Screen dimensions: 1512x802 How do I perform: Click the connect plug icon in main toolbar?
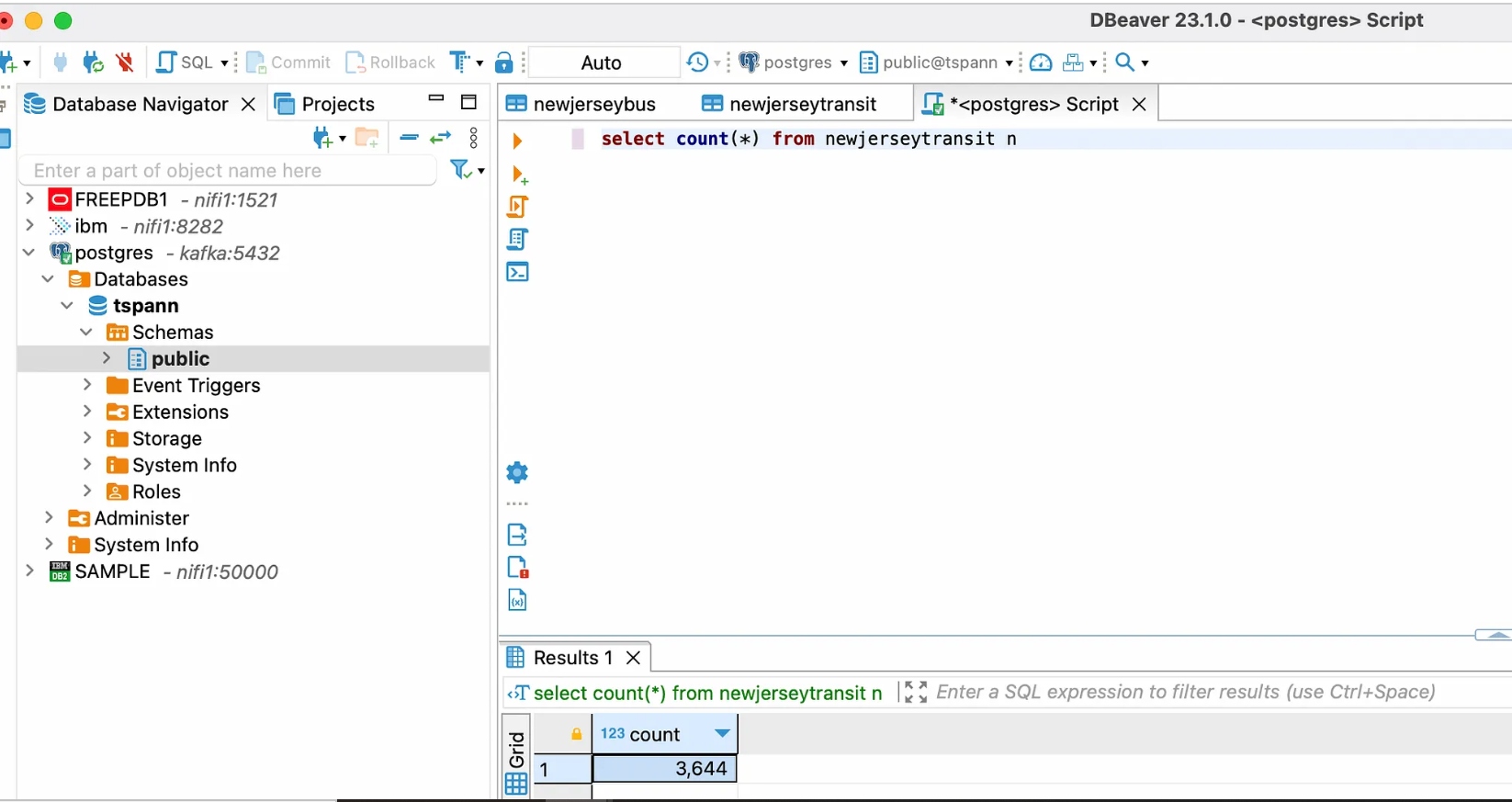coord(61,62)
